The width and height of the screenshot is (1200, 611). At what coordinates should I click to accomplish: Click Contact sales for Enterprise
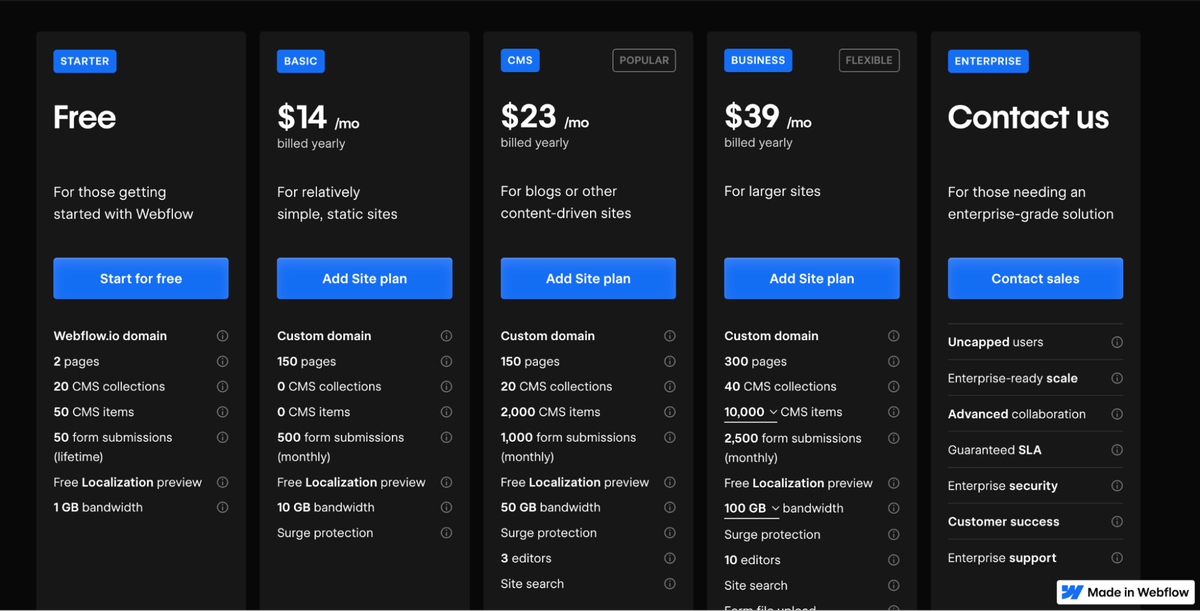pyautogui.click(x=1035, y=278)
